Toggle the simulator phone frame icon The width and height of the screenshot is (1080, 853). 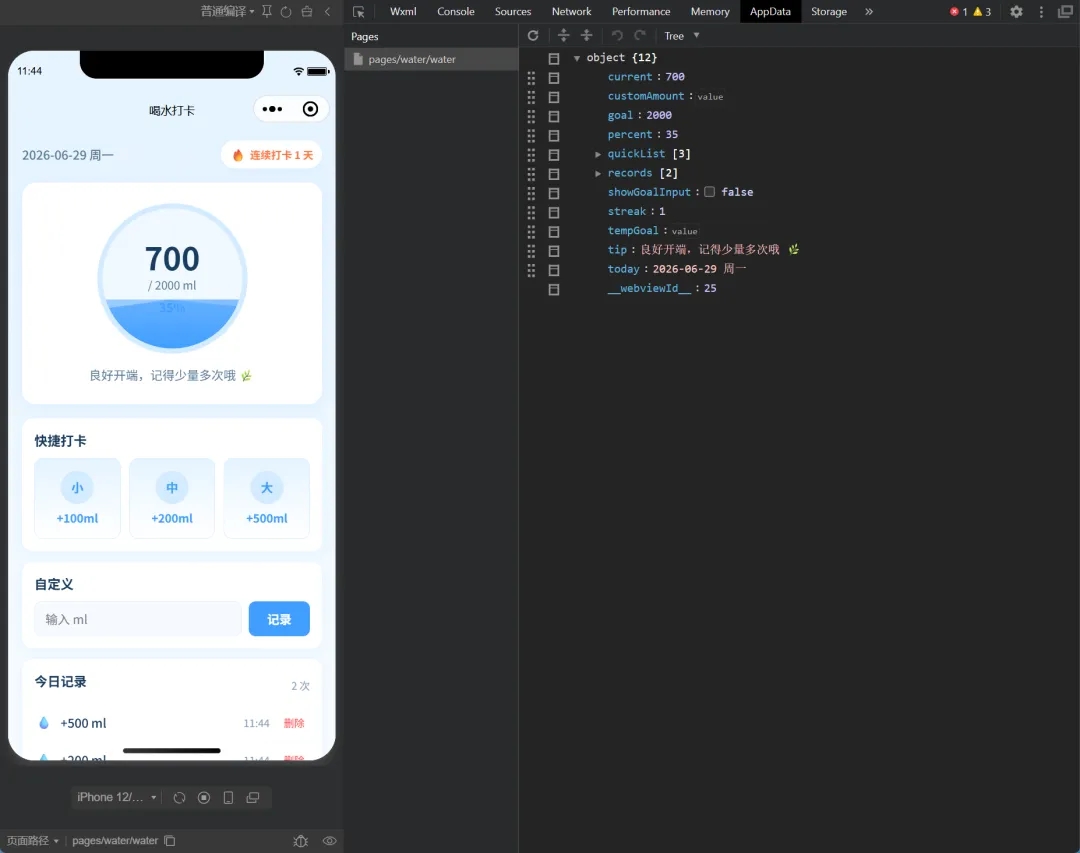coord(228,798)
